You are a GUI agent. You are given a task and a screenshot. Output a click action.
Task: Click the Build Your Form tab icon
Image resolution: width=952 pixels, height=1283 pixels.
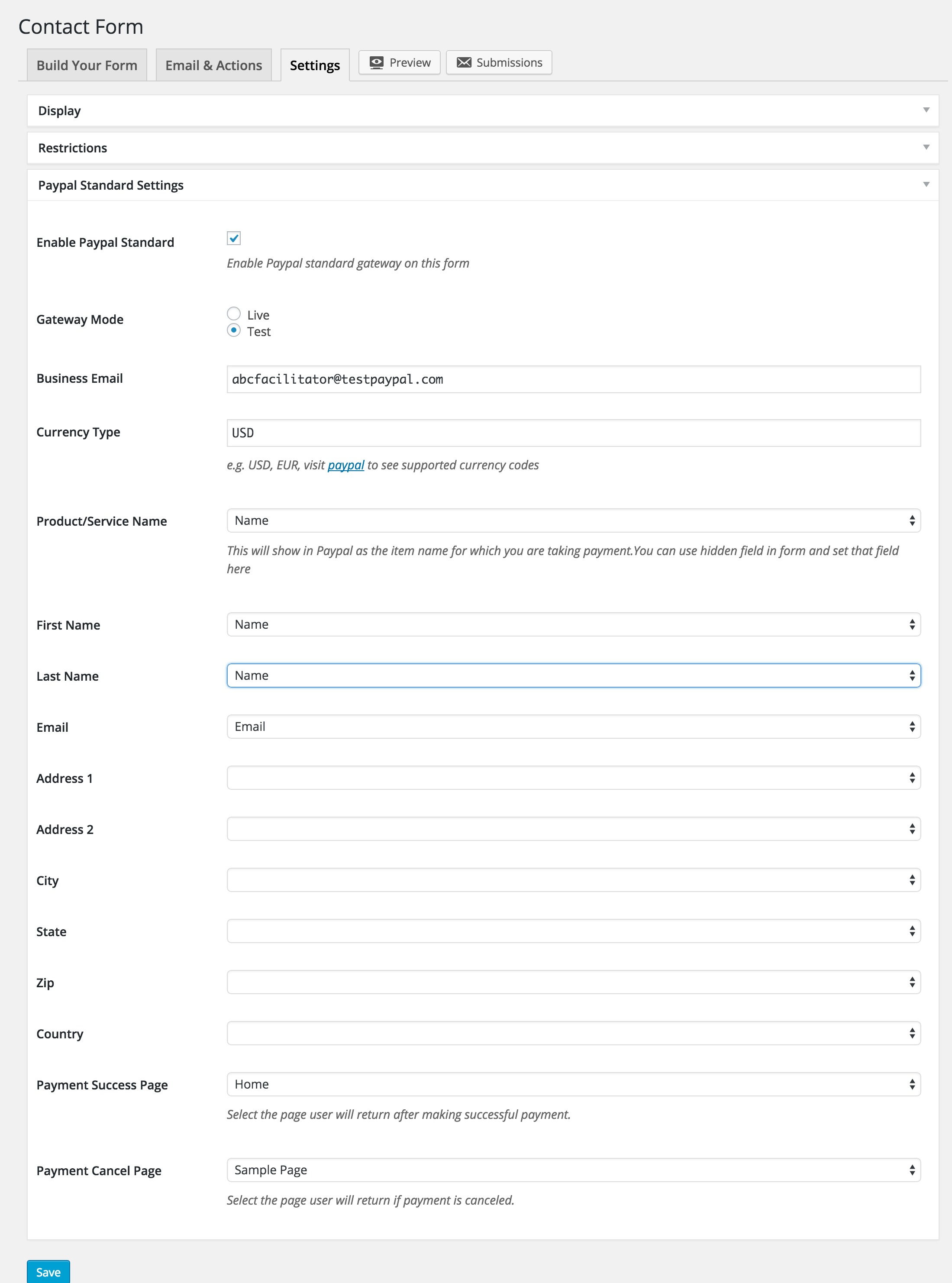[x=86, y=62]
